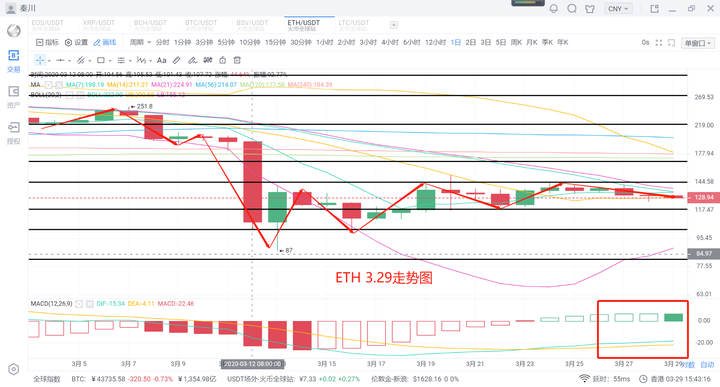Select the brush edit tool
Viewport: 720px width, 387px height.
coord(192,60)
